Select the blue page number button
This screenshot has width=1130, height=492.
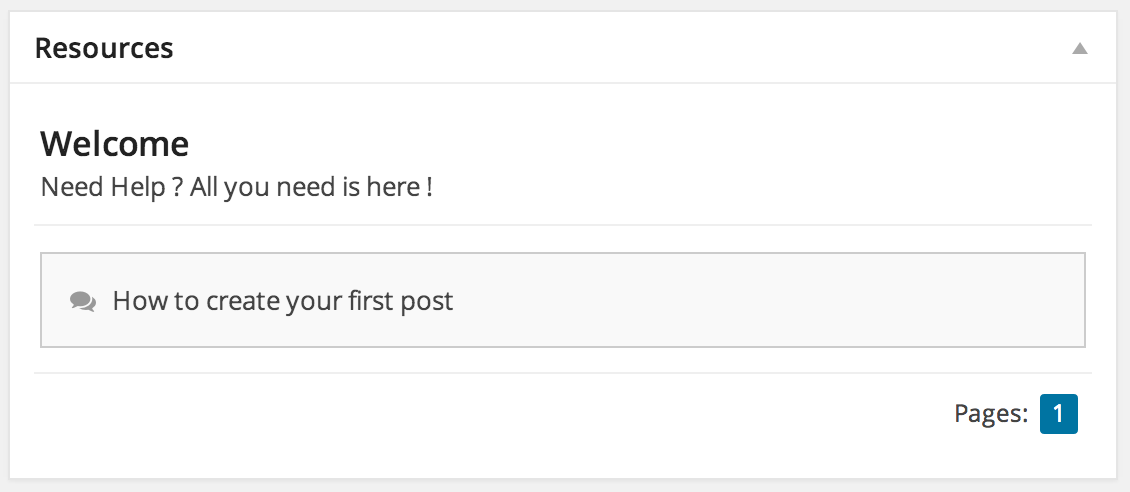point(1059,413)
